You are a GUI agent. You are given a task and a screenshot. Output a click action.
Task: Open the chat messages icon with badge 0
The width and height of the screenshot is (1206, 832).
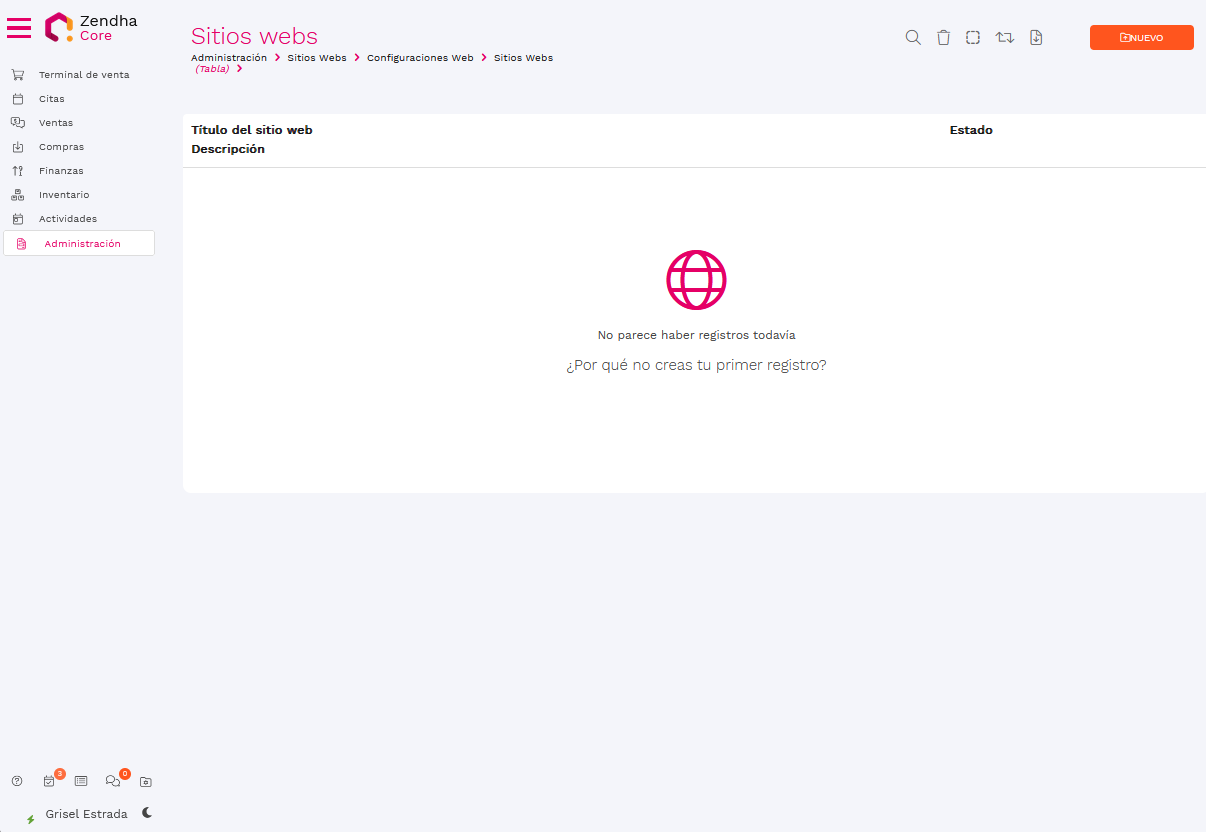pos(113,781)
